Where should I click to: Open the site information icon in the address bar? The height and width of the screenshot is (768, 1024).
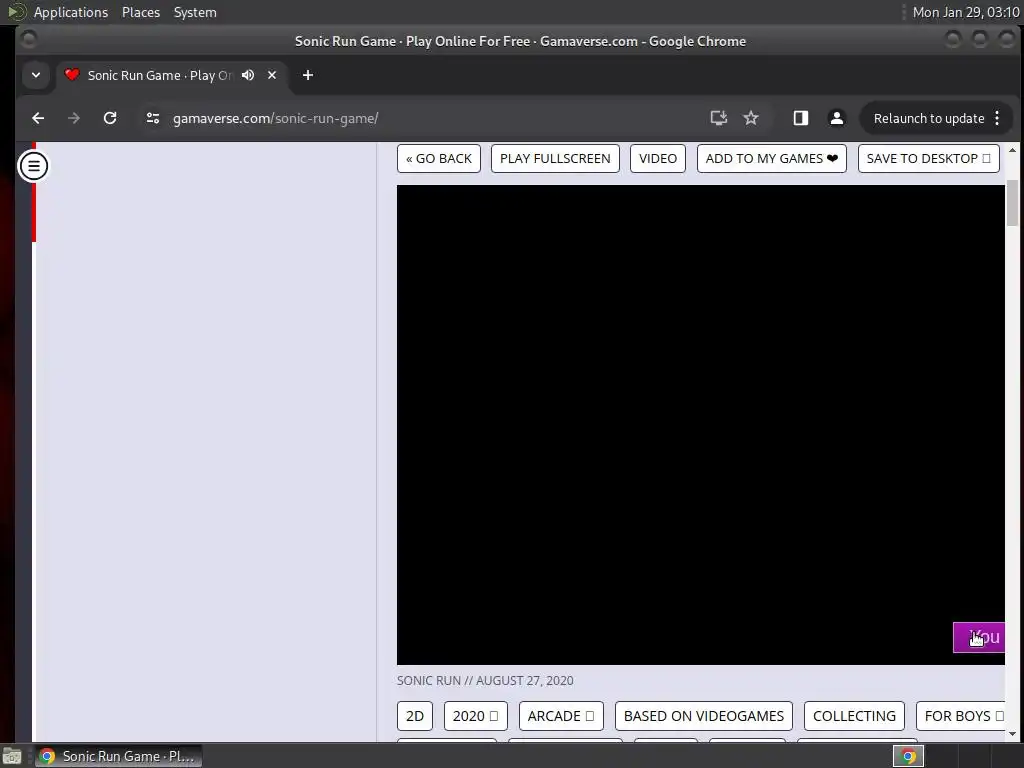point(153,118)
